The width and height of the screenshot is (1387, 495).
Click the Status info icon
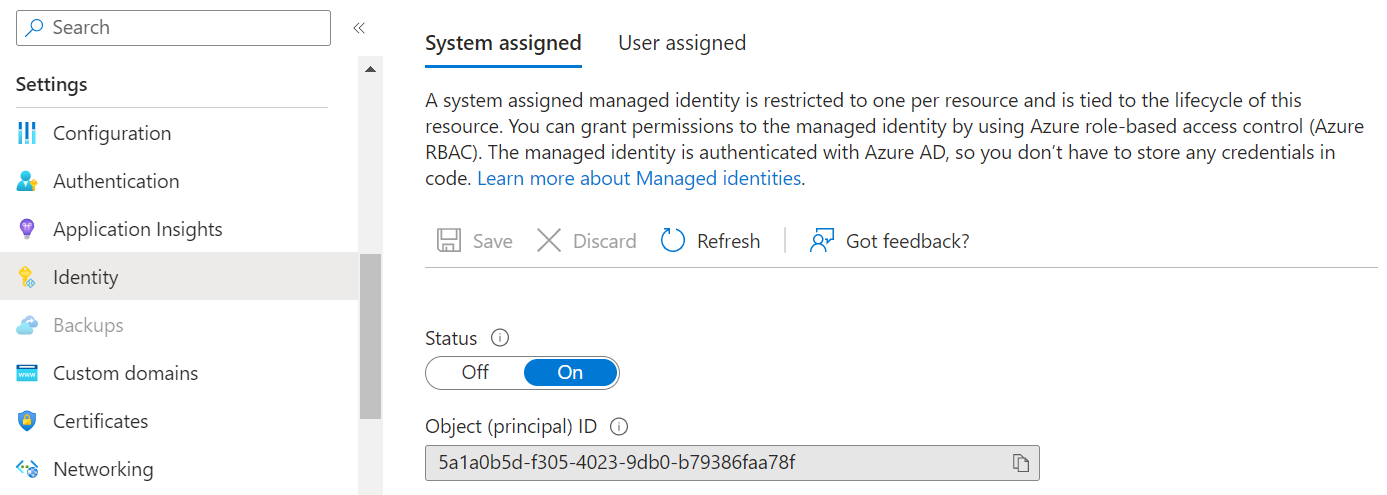pos(500,338)
